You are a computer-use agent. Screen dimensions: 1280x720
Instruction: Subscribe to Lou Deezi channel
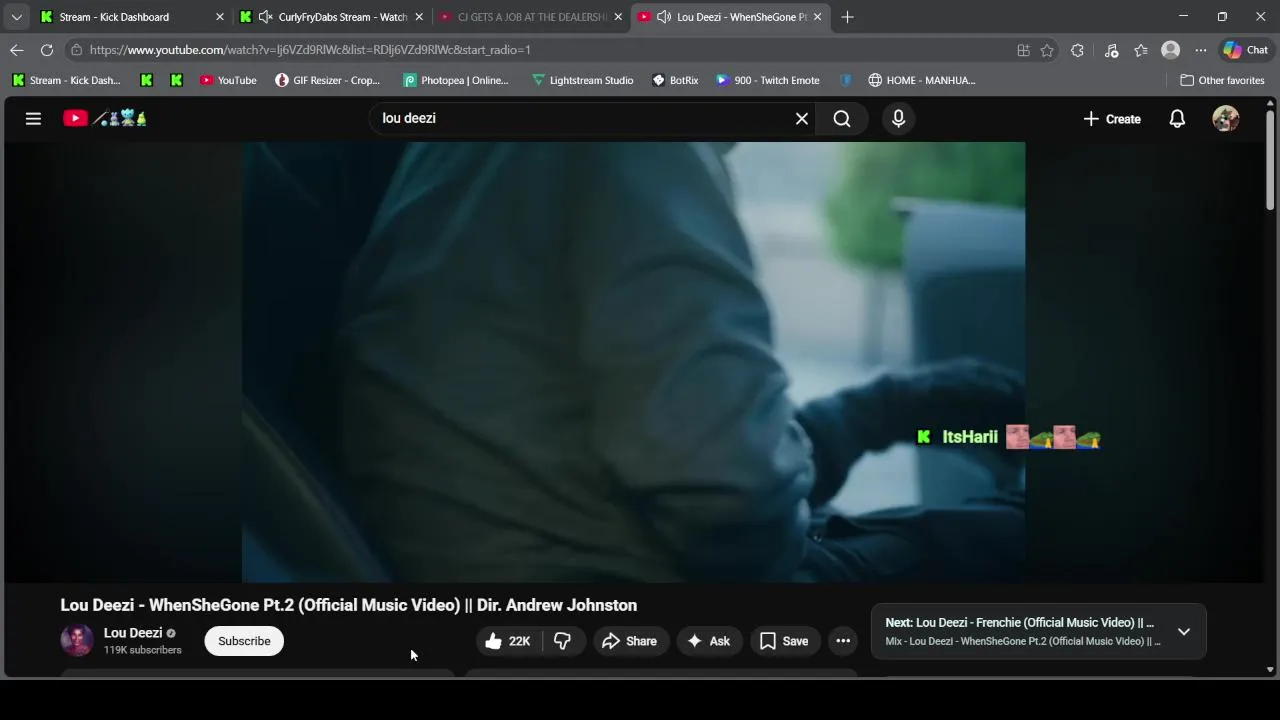244,641
